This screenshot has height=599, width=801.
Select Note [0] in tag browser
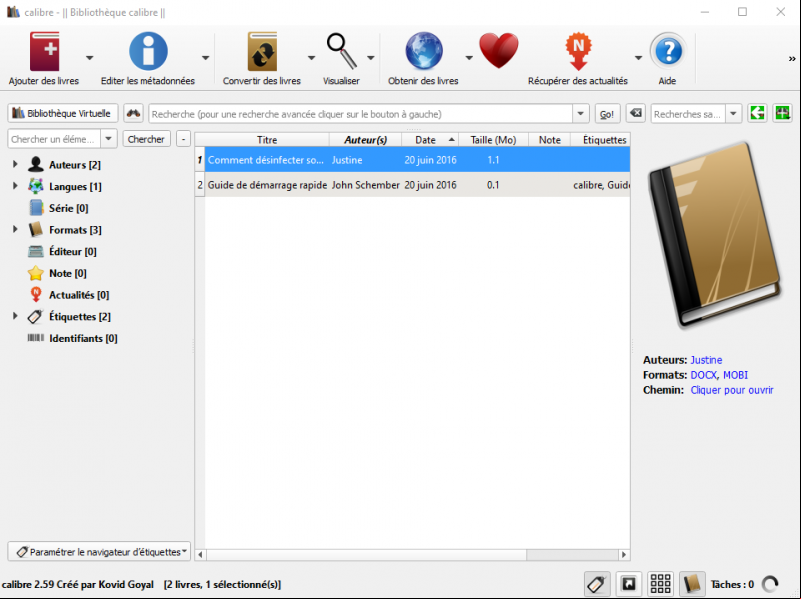(x=67, y=273)
